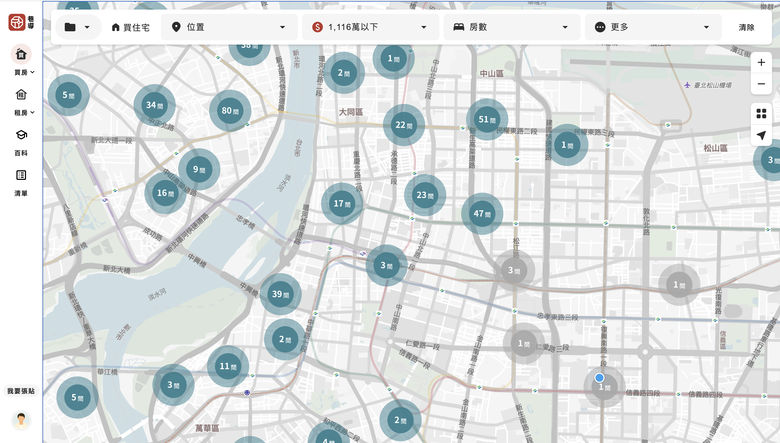Open the 17間 cluster marker
This screenshot has height=443, width=780.
(342, 203)
